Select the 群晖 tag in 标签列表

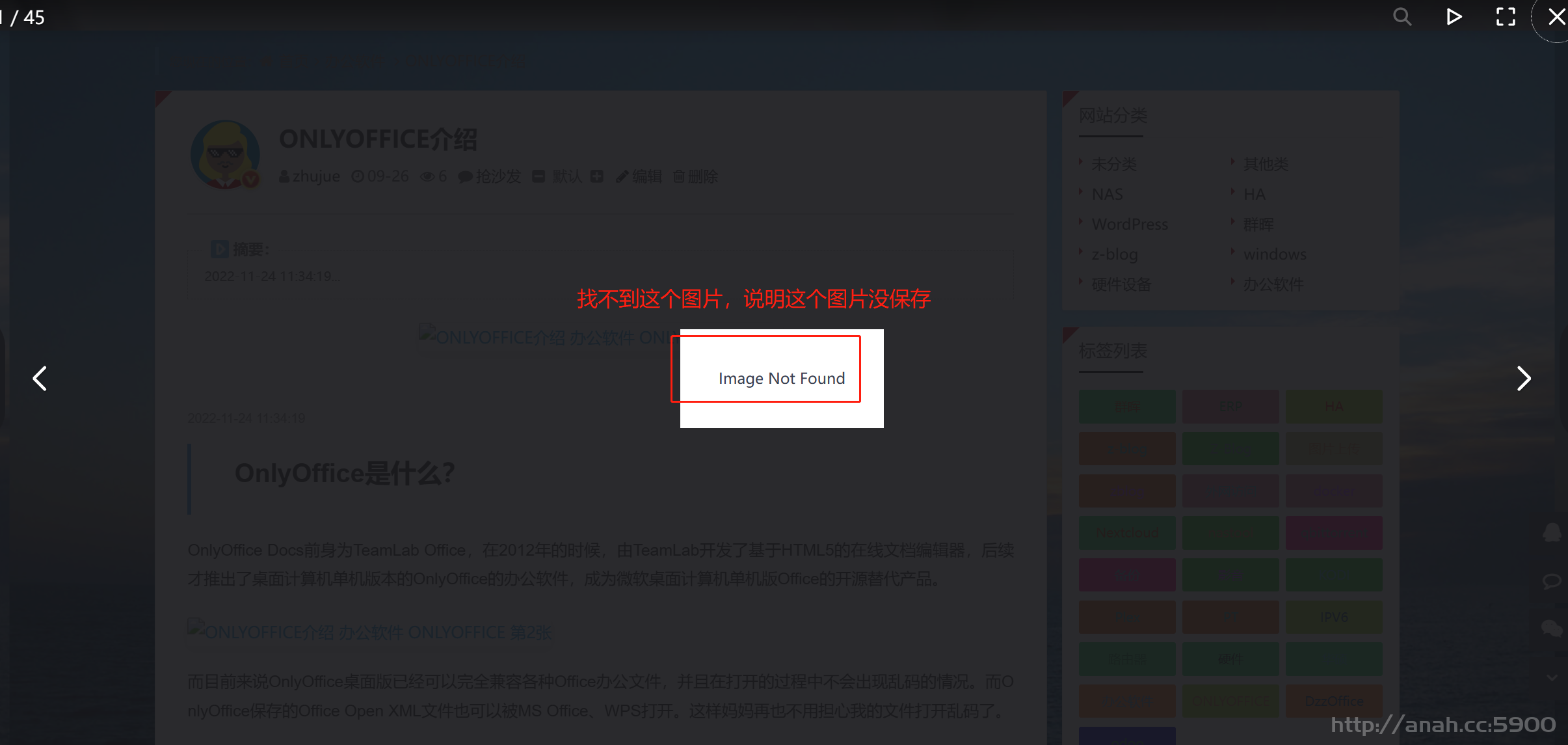pos(1127,406)
